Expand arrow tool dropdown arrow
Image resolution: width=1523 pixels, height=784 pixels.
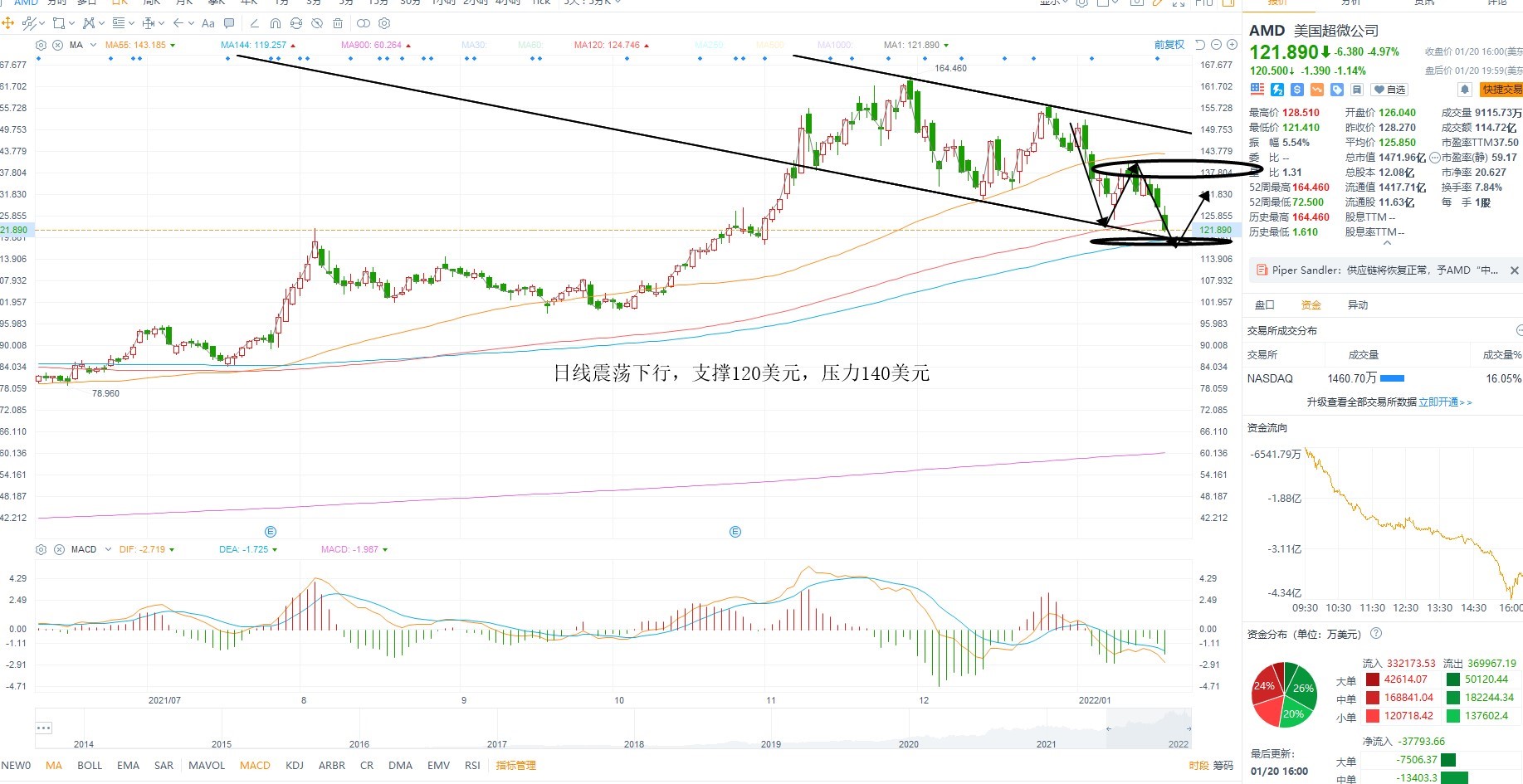click(191, 23)
